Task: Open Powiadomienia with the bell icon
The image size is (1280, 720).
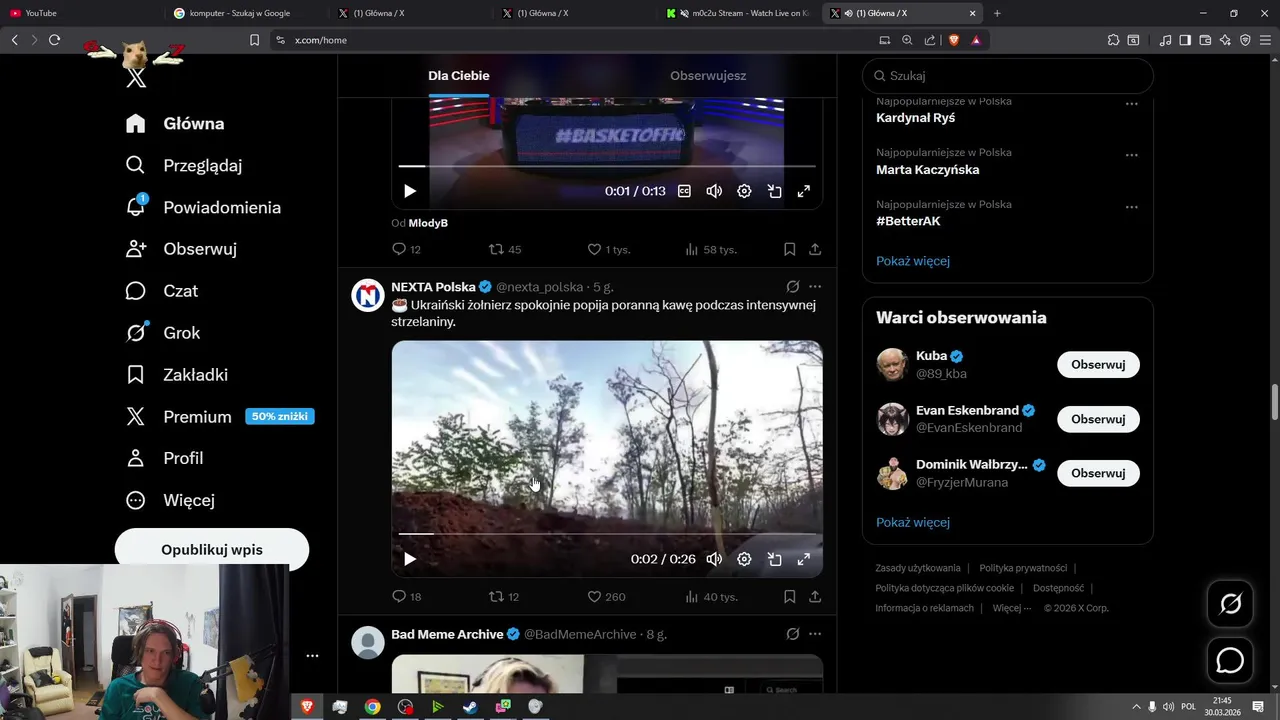Action: coord(203,208)
